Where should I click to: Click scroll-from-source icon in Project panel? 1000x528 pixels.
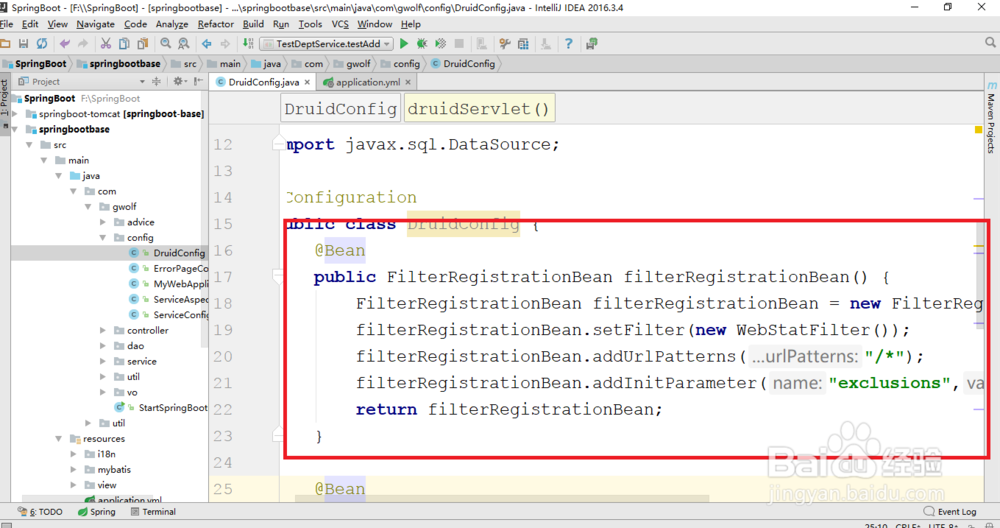point(156,81)
